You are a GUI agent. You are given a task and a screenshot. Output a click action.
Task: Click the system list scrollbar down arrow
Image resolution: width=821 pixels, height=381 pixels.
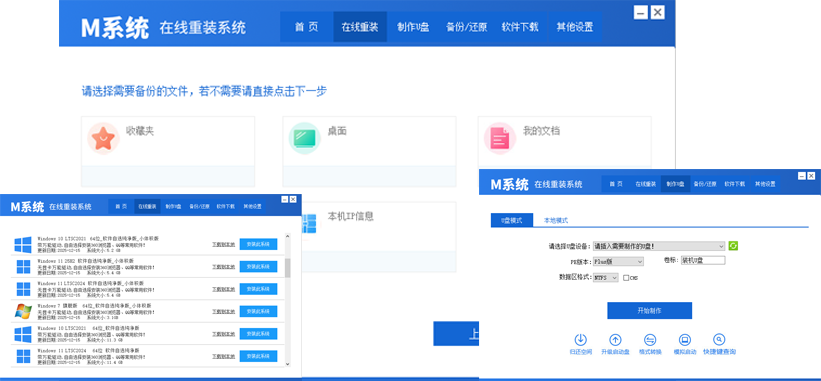287,364
